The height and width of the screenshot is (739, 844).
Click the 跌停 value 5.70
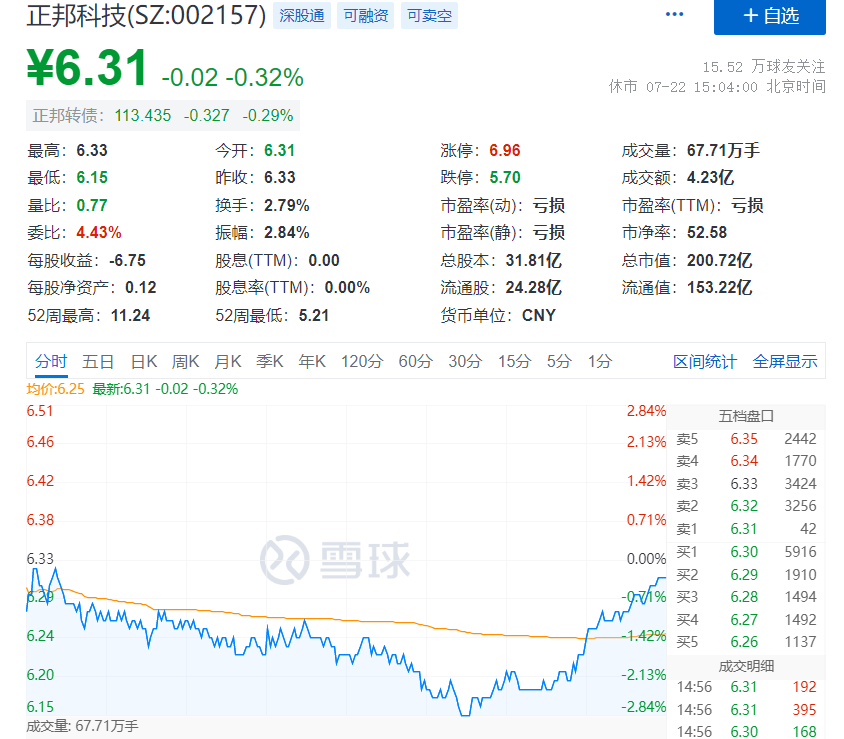click(x=505, y=177)
